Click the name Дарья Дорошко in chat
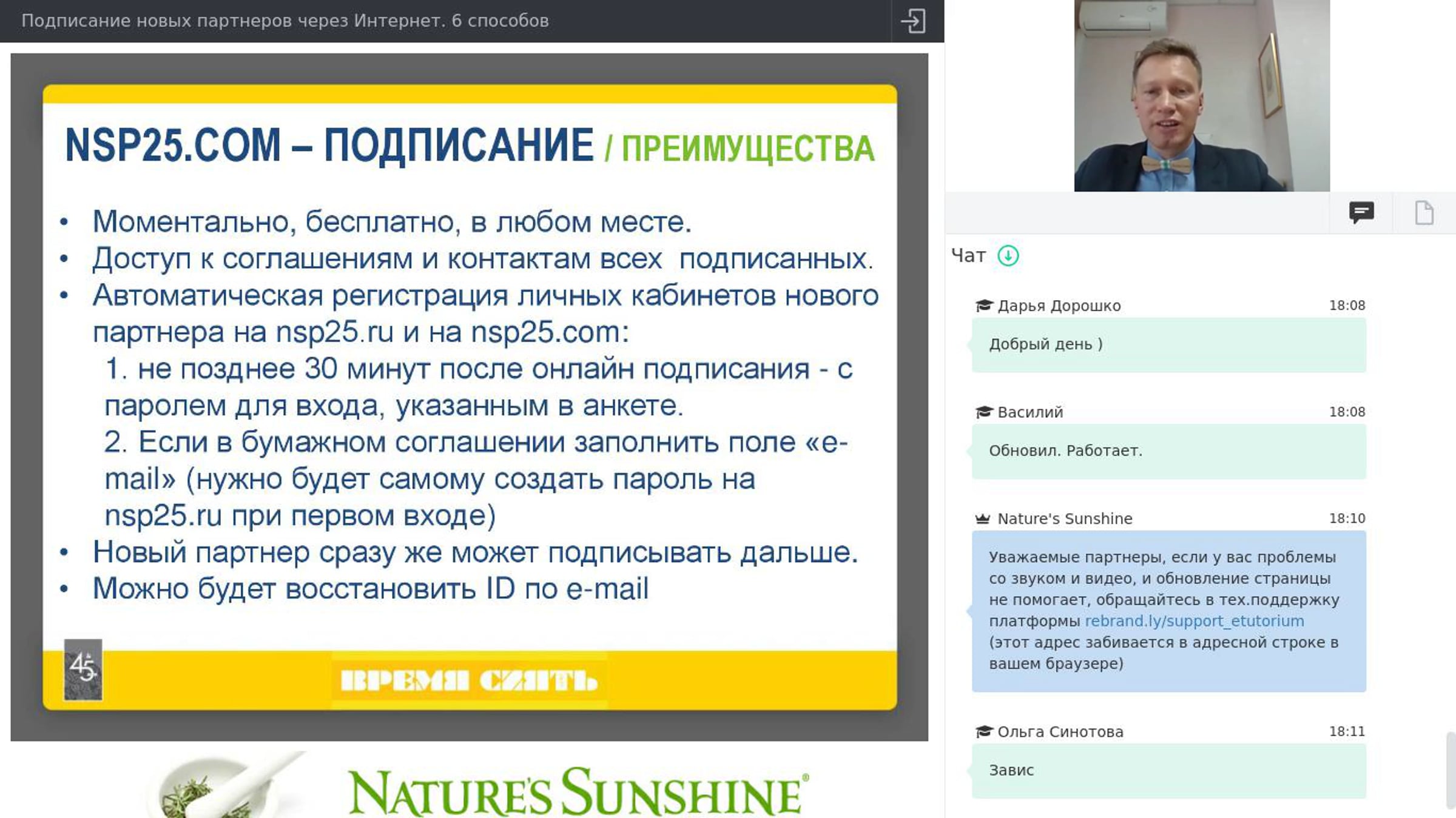This screenshot has width=1456, height=818. pyautogui.click(x=1059, y=306)
